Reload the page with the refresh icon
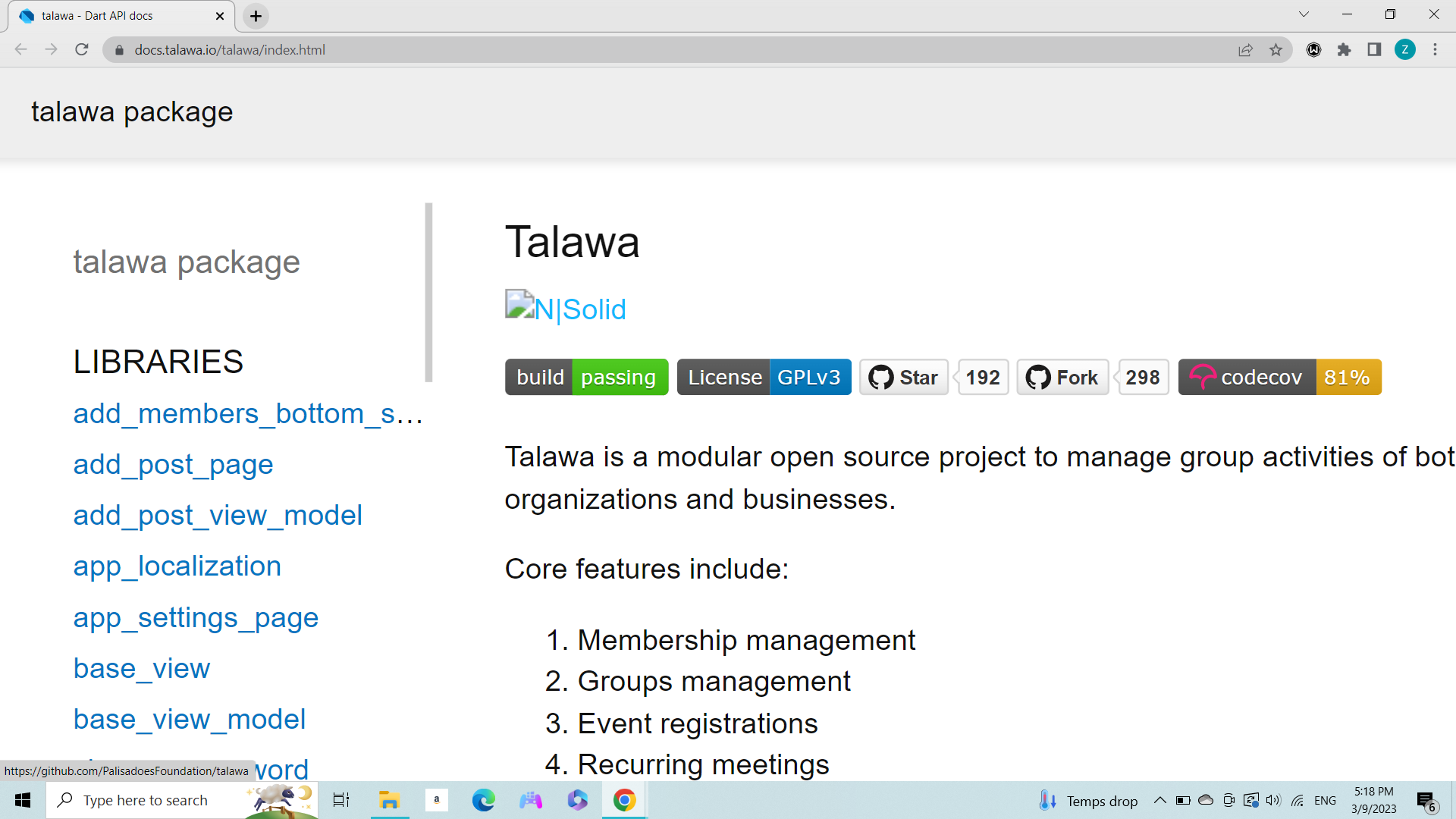The width and height of the screenshot is (1456, 819). pos(82,49)
